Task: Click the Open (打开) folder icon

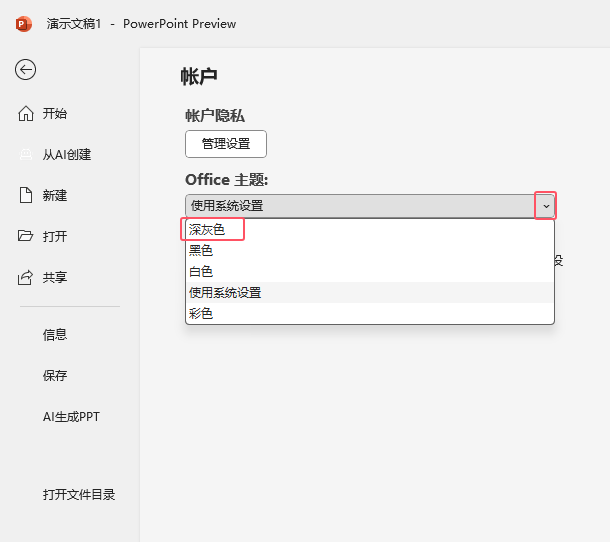Action: point(26,237)
